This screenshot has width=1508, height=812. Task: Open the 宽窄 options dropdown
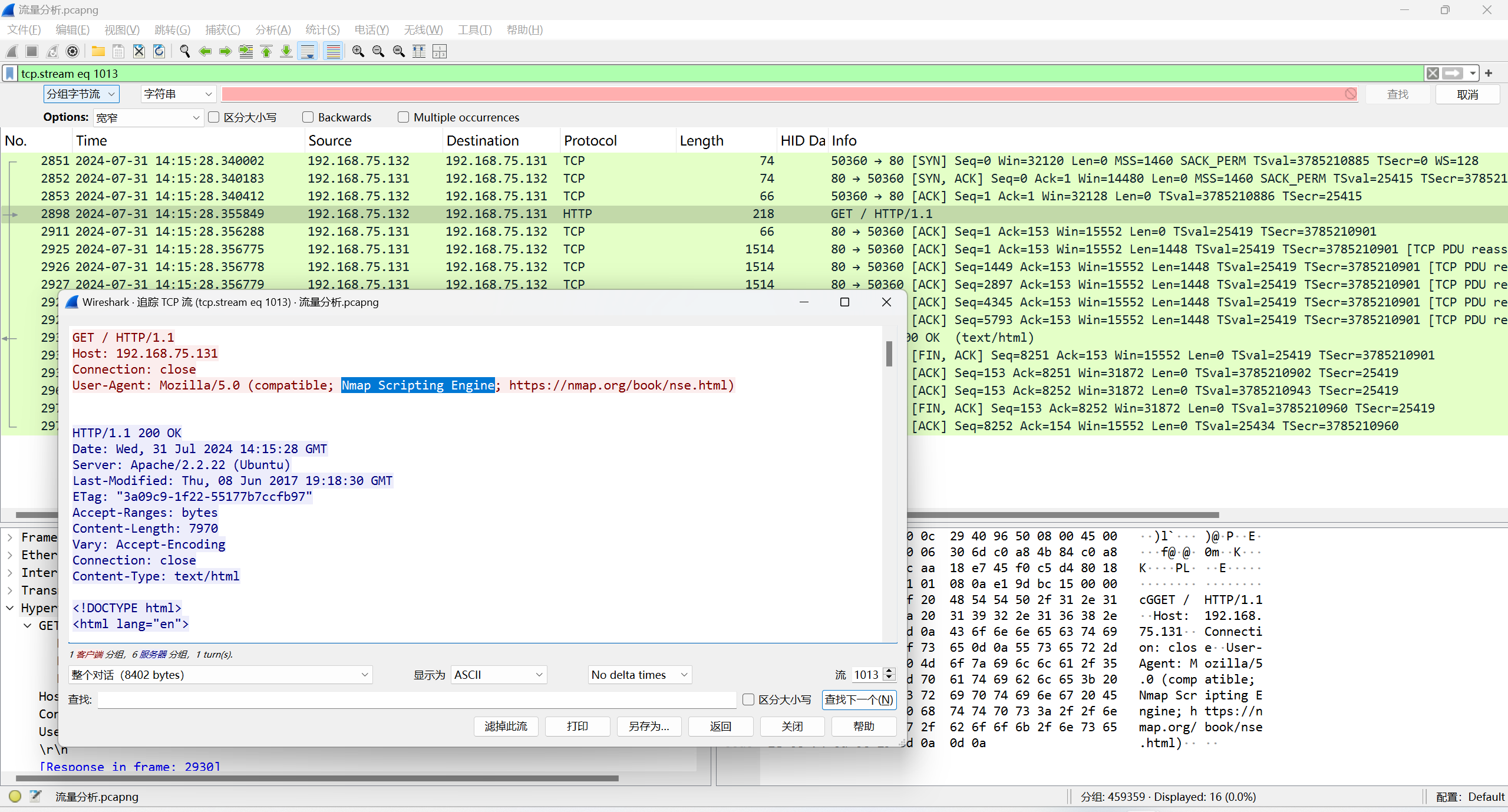[x=149, y=118]
